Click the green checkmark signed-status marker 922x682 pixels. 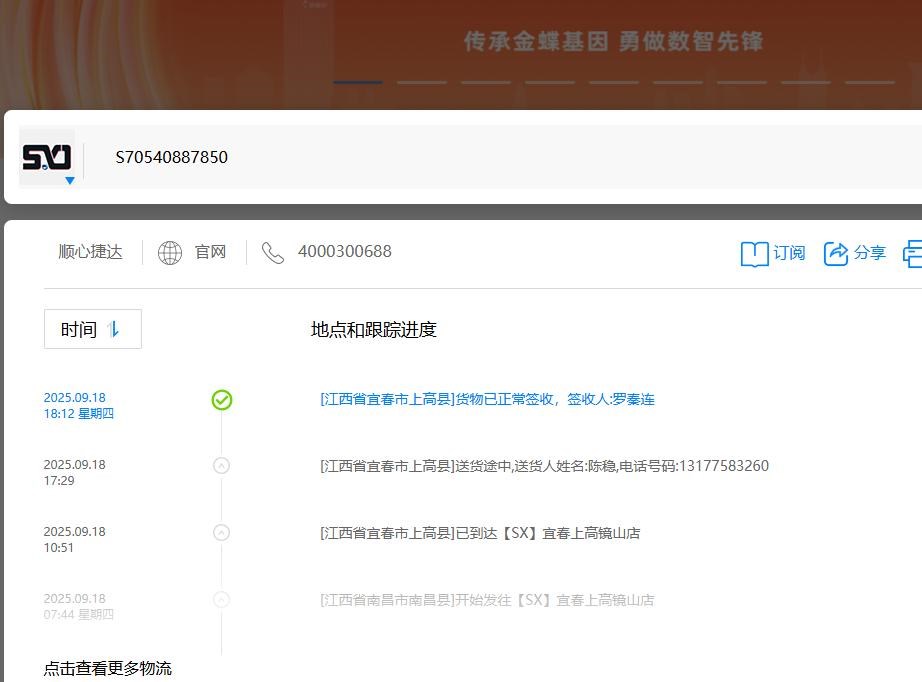click(x=222, y=400)
